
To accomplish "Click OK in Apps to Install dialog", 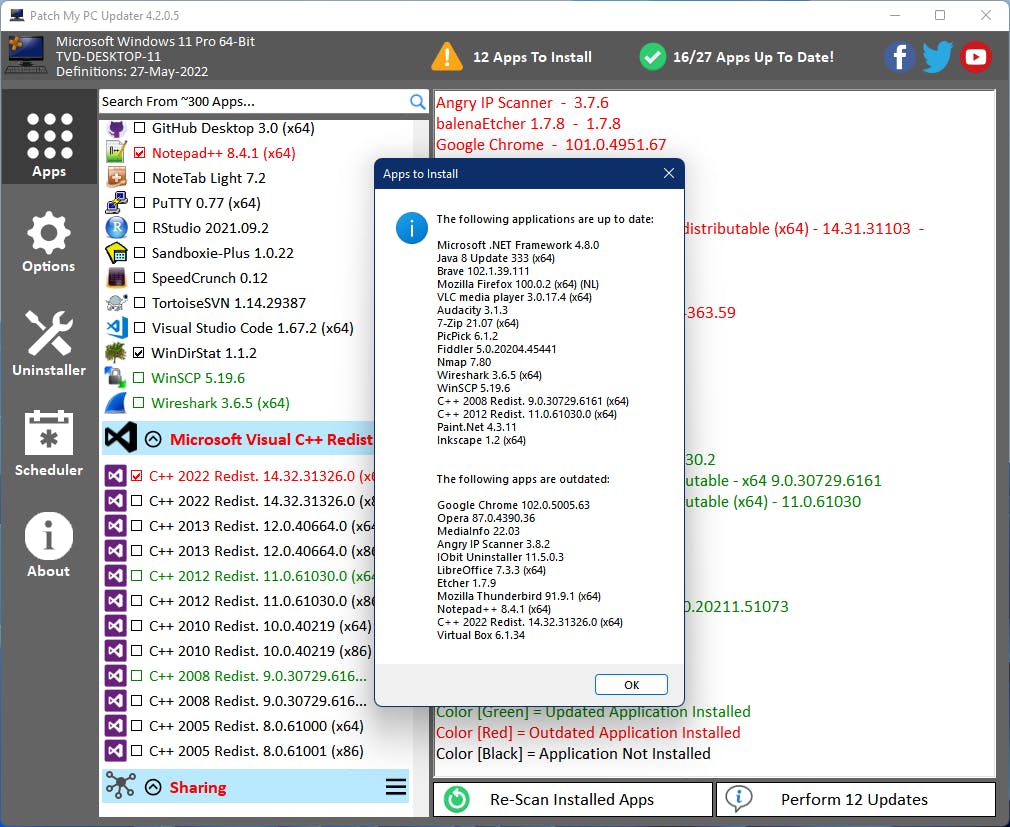I will pos(631,685).
